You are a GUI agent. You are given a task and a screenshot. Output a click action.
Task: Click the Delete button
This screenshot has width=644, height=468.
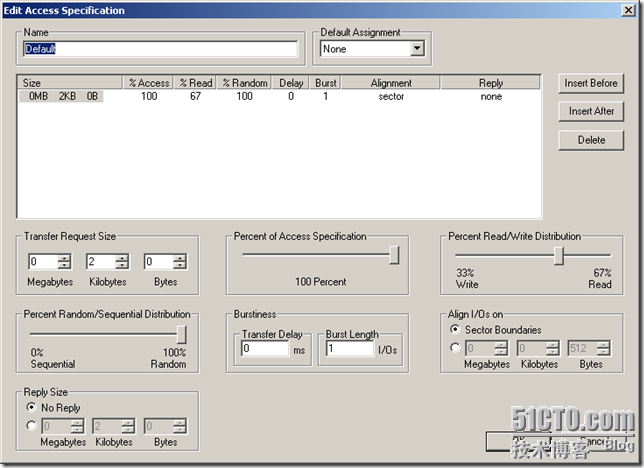(x=591, y=140)
